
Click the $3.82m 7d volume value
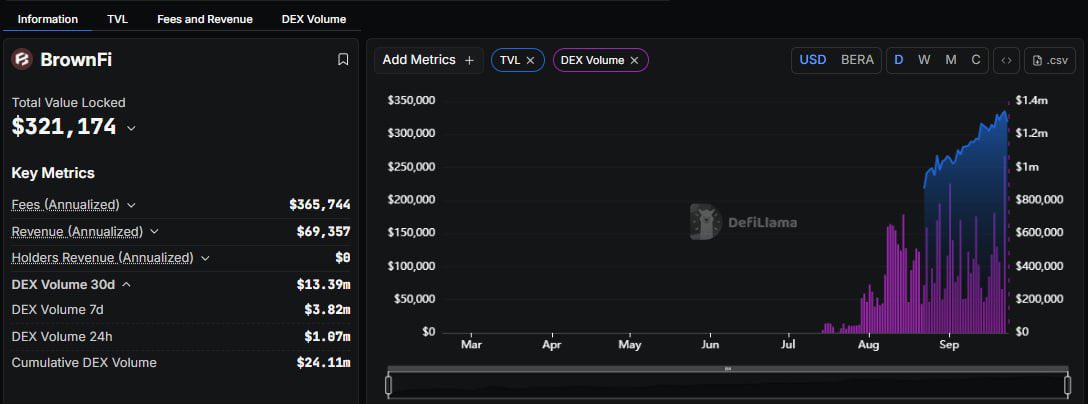pyautogui.click(x=327, y=310)
